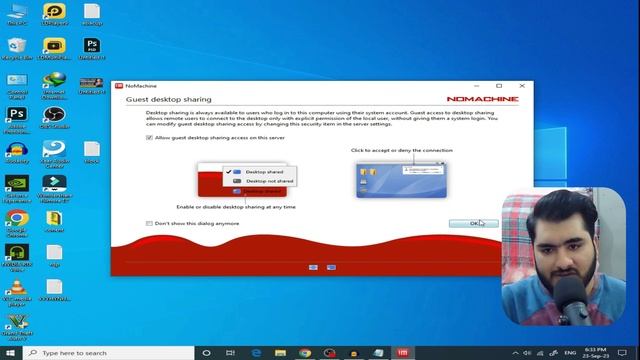Image resolution: width=640 pixels, height=360 pixels.
Task: Open the blue swirl cleaner desktop shortcut
Action: tap(54, 154)
